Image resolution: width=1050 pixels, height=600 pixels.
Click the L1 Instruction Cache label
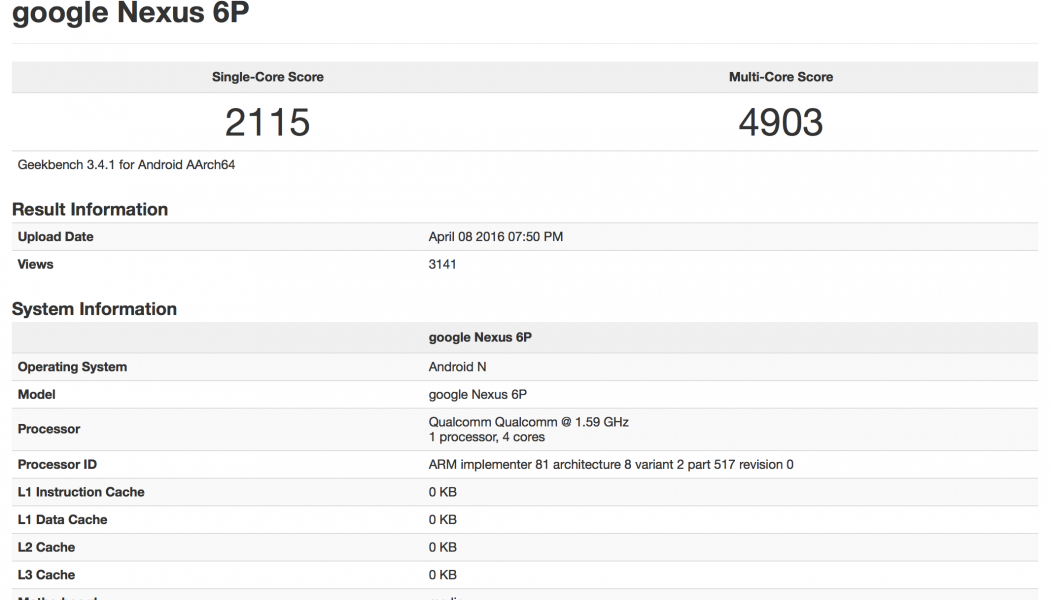[x=81, y=492]
